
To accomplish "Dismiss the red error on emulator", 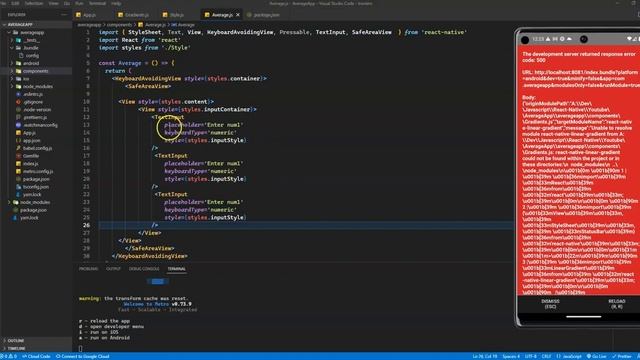I will pyautogui.click(x=550, y=304).
